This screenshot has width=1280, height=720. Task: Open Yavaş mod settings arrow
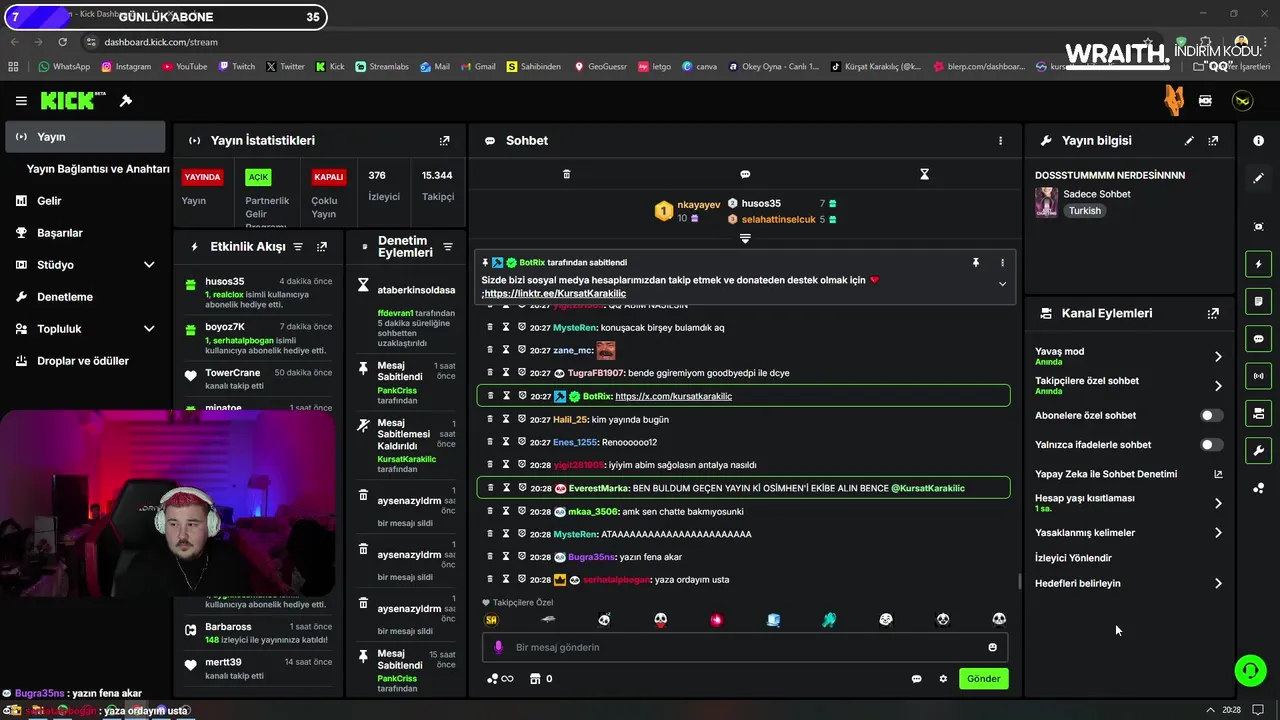pyautogui.click(x=1218, y=357)
